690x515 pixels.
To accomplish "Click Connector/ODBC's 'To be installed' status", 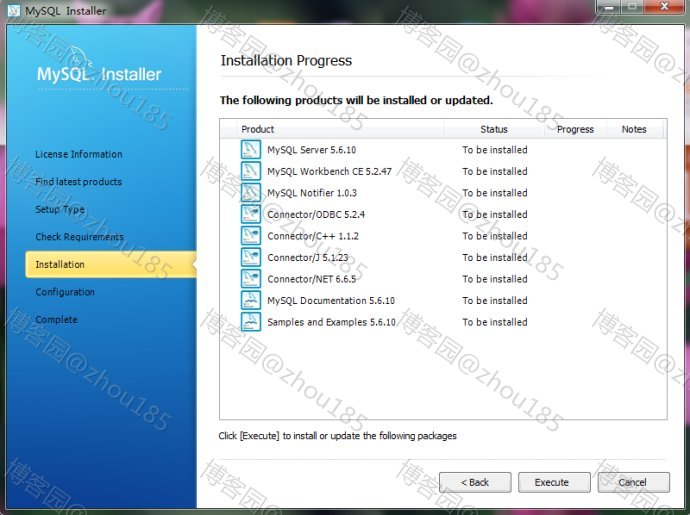I will 495,214.
